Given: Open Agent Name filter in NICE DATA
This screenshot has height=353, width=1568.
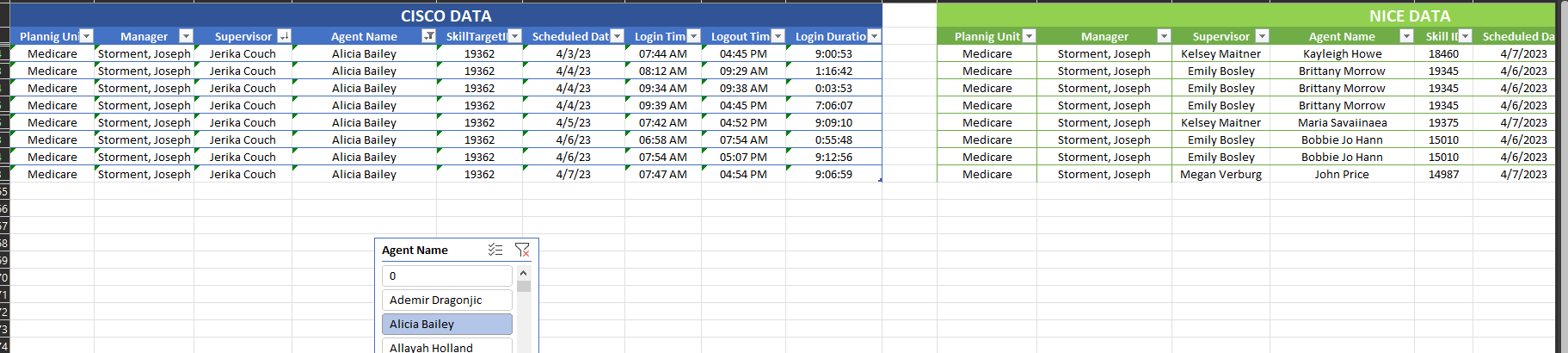Looking at the screenshot, I should point(1406,36).
